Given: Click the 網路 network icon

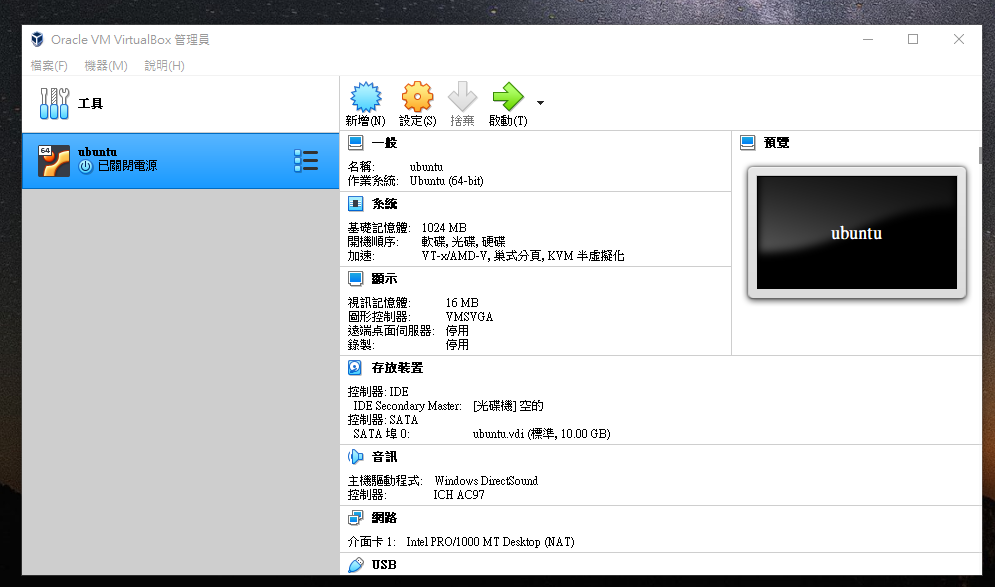Looking at the screenshot, I should [x=355, y=518].
